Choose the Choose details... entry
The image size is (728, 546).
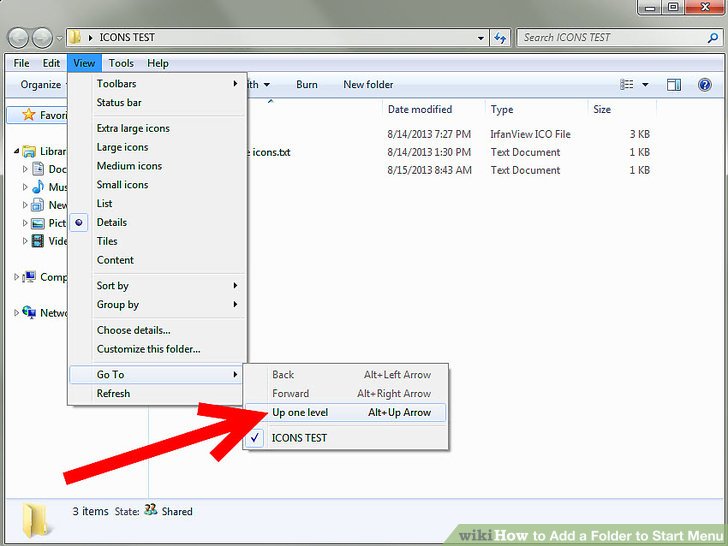click(157, 330)
